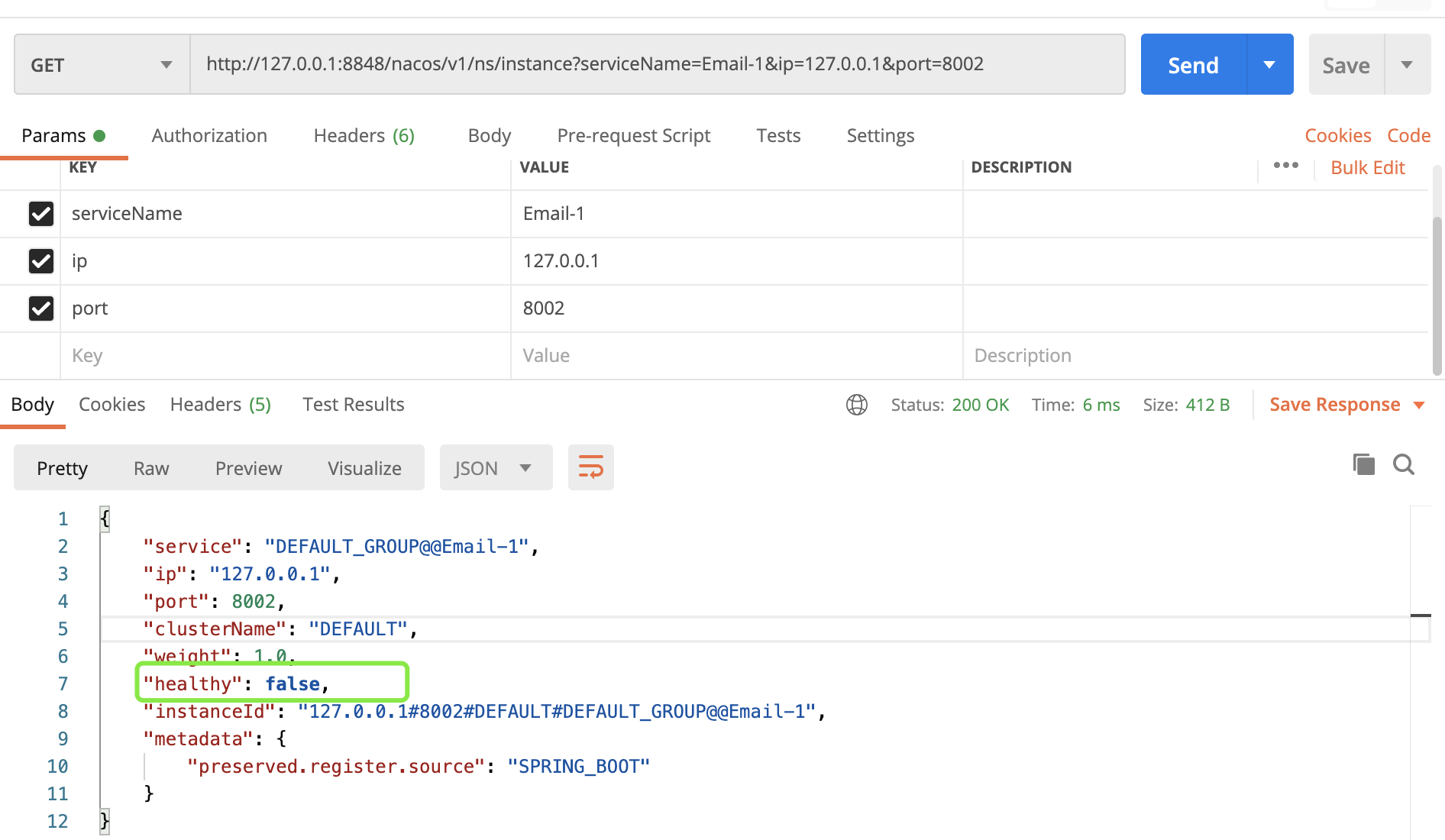The height and width of the screenshot is (840, 1445).
Task: Click the wrap lines icon in response toolbar
Action: (x=591, y=467)
